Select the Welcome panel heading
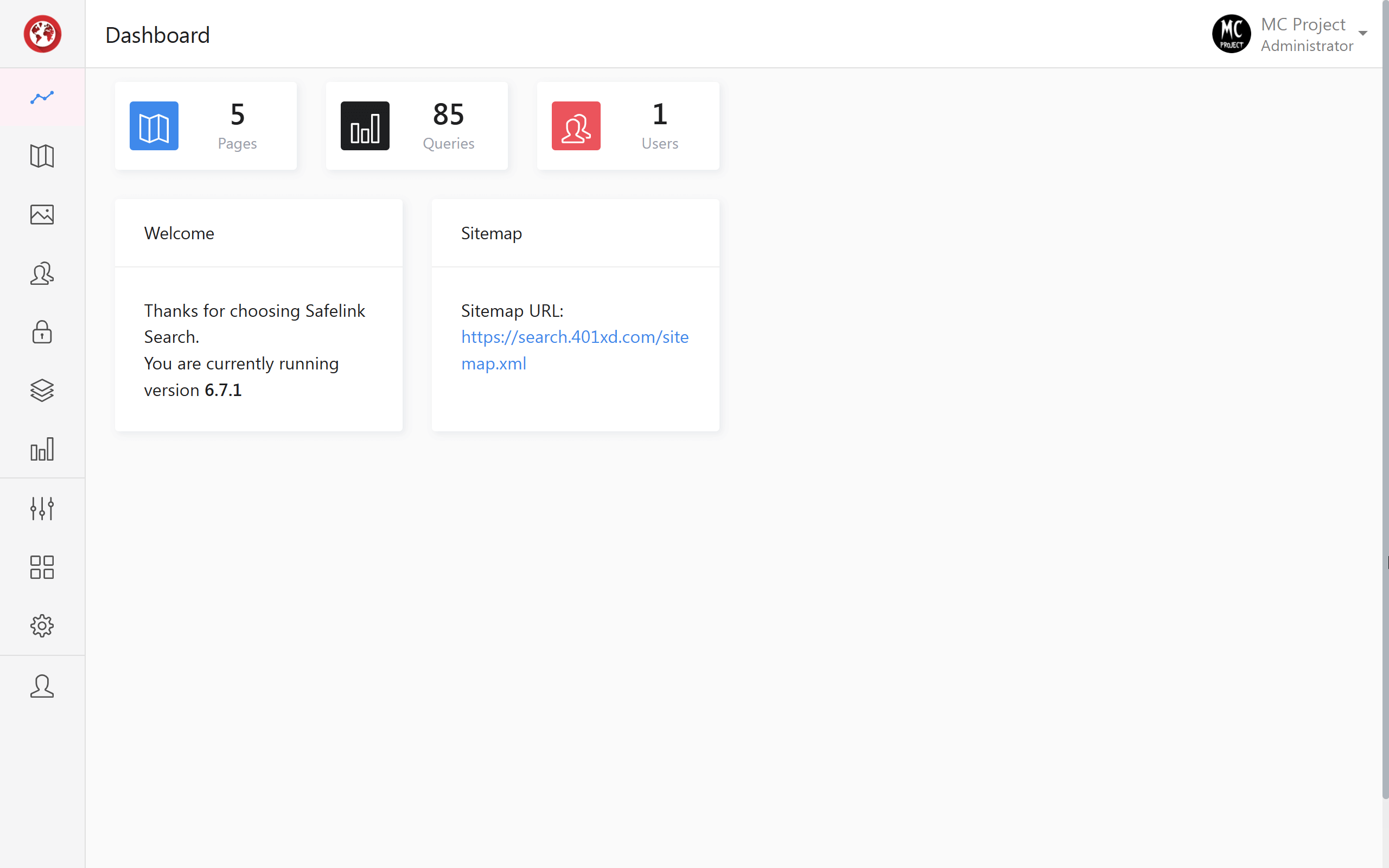Screen dimensions: 1389x868 179,233
